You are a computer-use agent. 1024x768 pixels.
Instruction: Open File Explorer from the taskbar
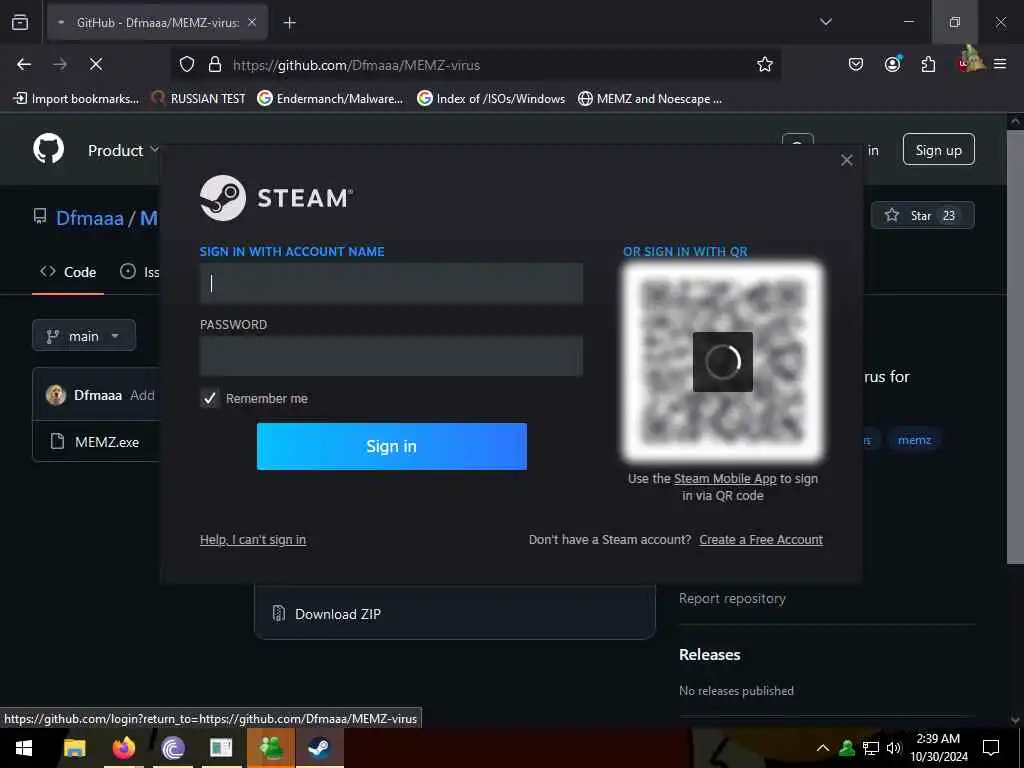pyautogui.click(x=74, y=748)
